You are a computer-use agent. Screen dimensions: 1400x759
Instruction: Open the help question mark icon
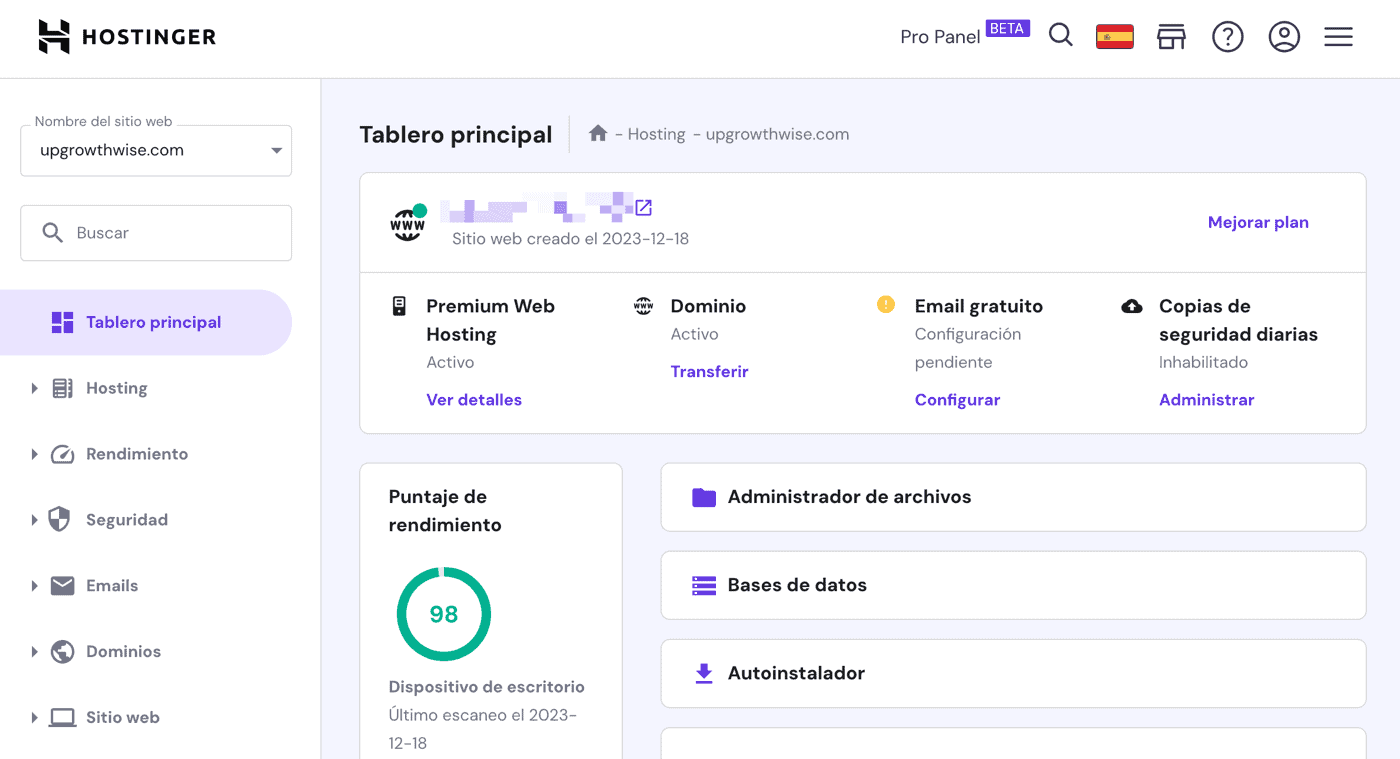tap(1227, 37)
